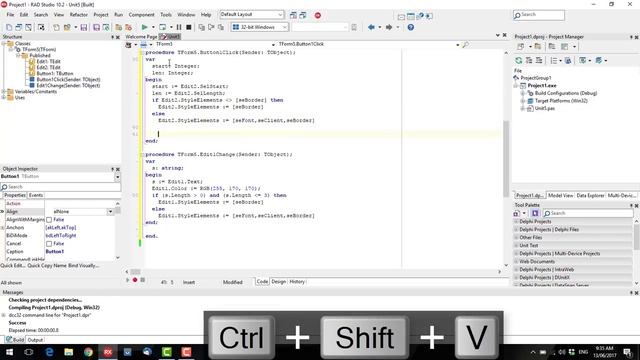The image size is (640, 360).
Task: Open the Project menu
Action: 101,15
